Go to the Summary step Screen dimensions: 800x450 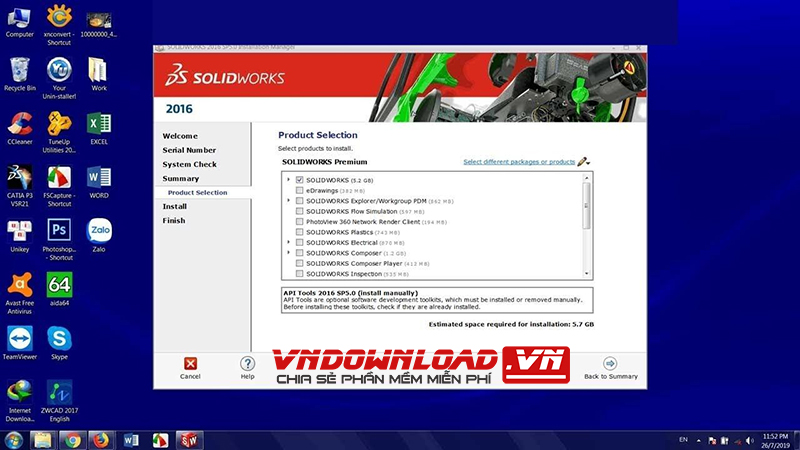pos(181,179)
